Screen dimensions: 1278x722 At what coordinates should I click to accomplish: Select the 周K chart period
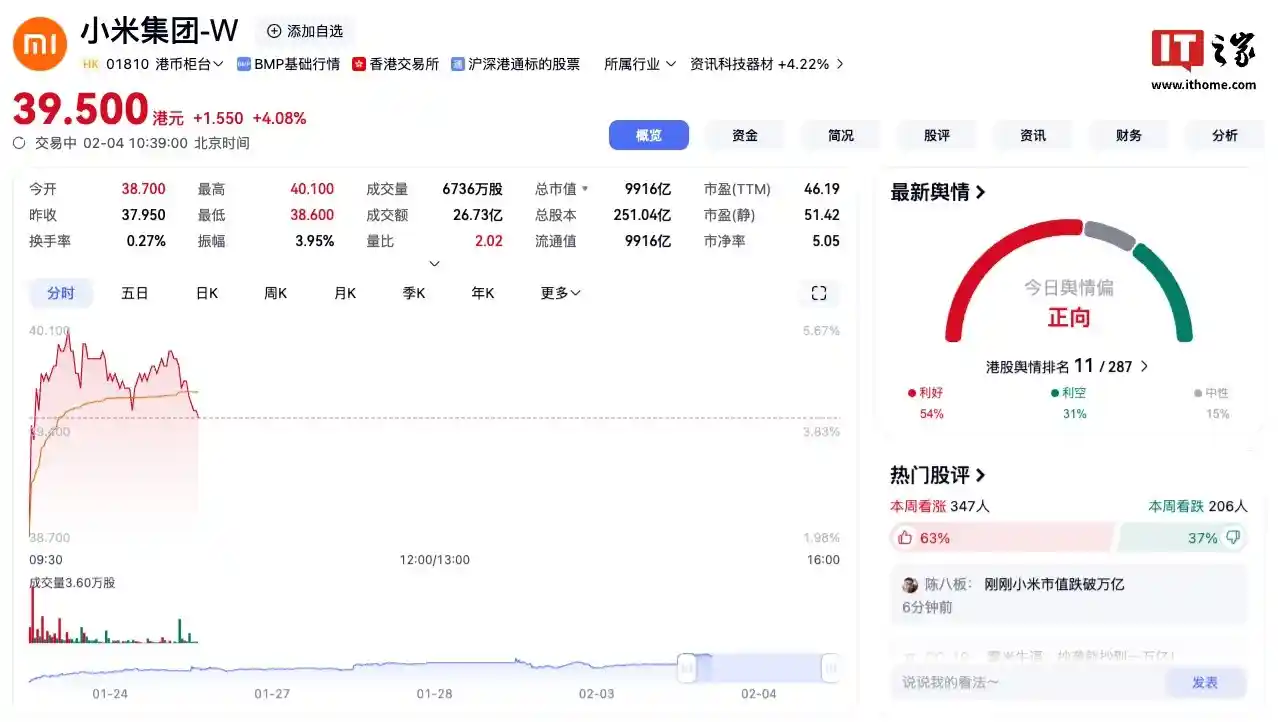coord(276,293)
